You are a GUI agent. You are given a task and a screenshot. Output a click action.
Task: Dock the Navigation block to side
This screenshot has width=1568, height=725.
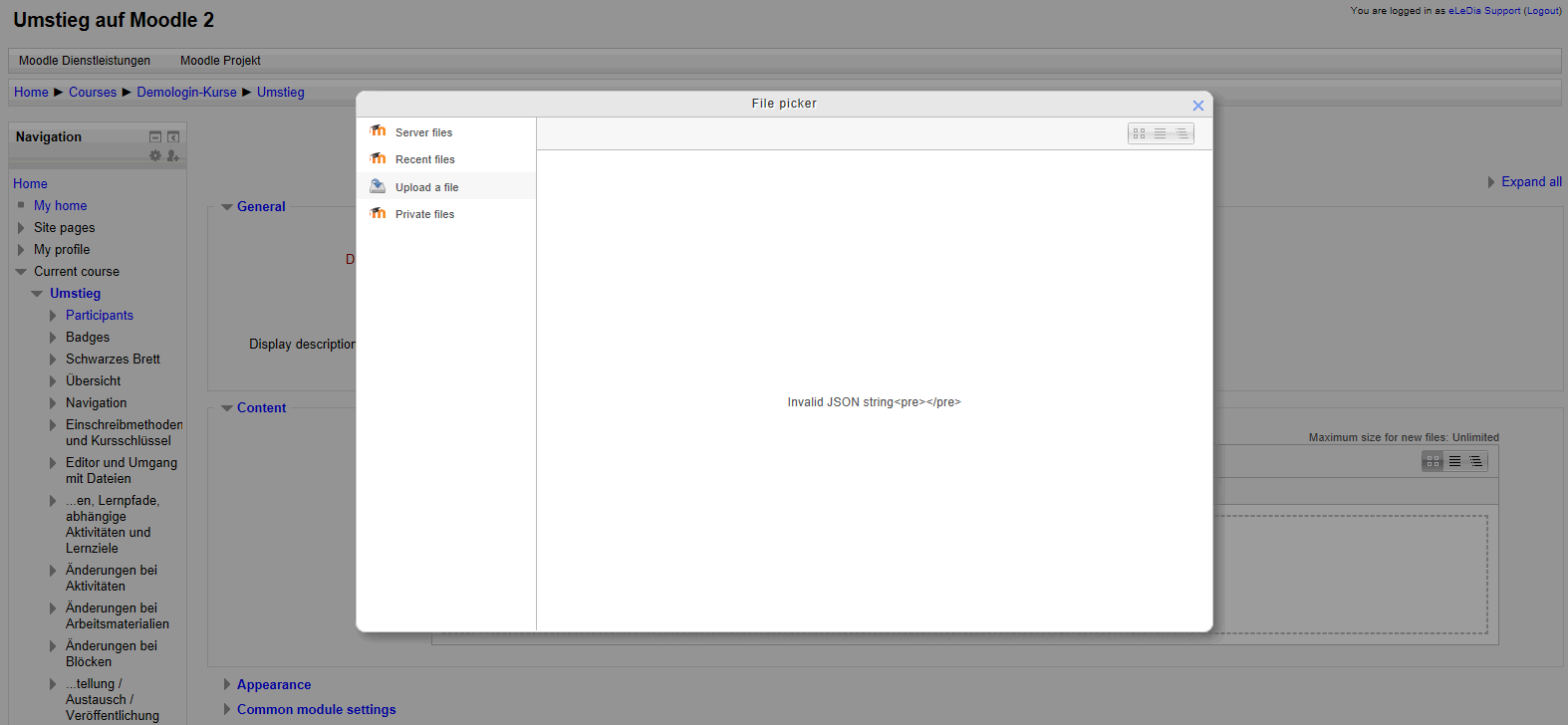click(173, 136)
